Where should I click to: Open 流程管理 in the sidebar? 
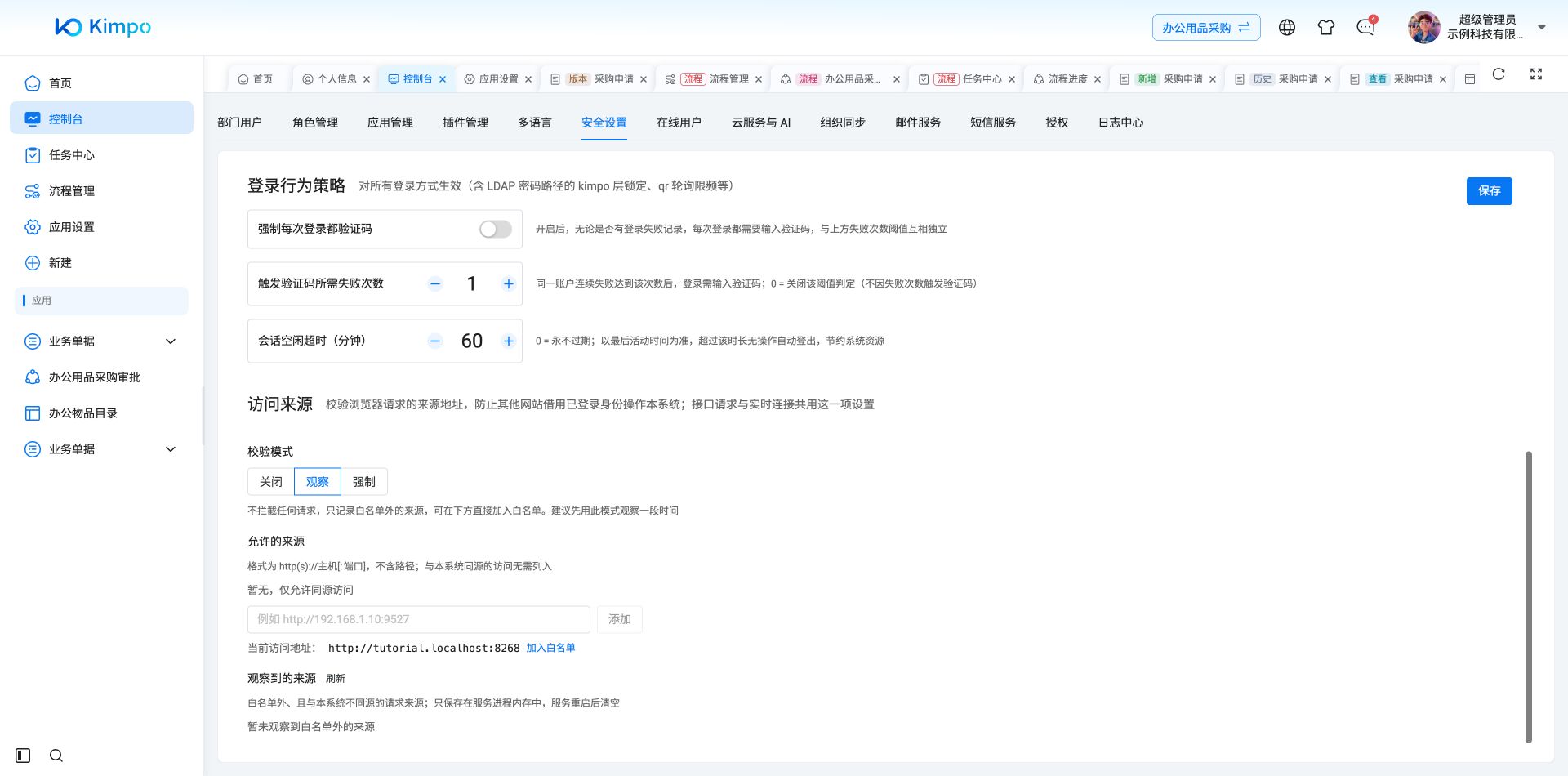tap(101, 191)
